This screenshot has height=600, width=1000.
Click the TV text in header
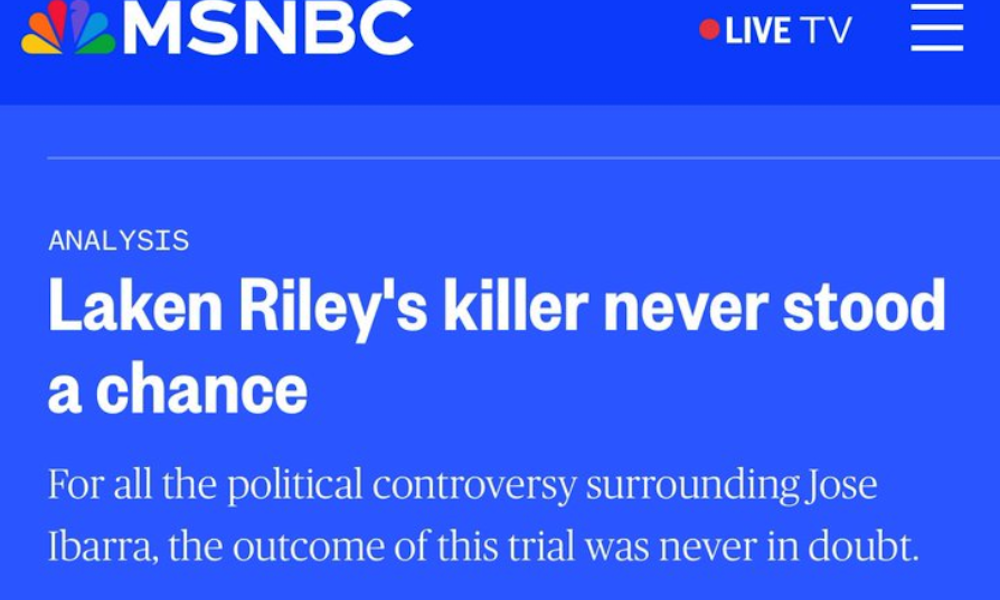pos(827,31)
